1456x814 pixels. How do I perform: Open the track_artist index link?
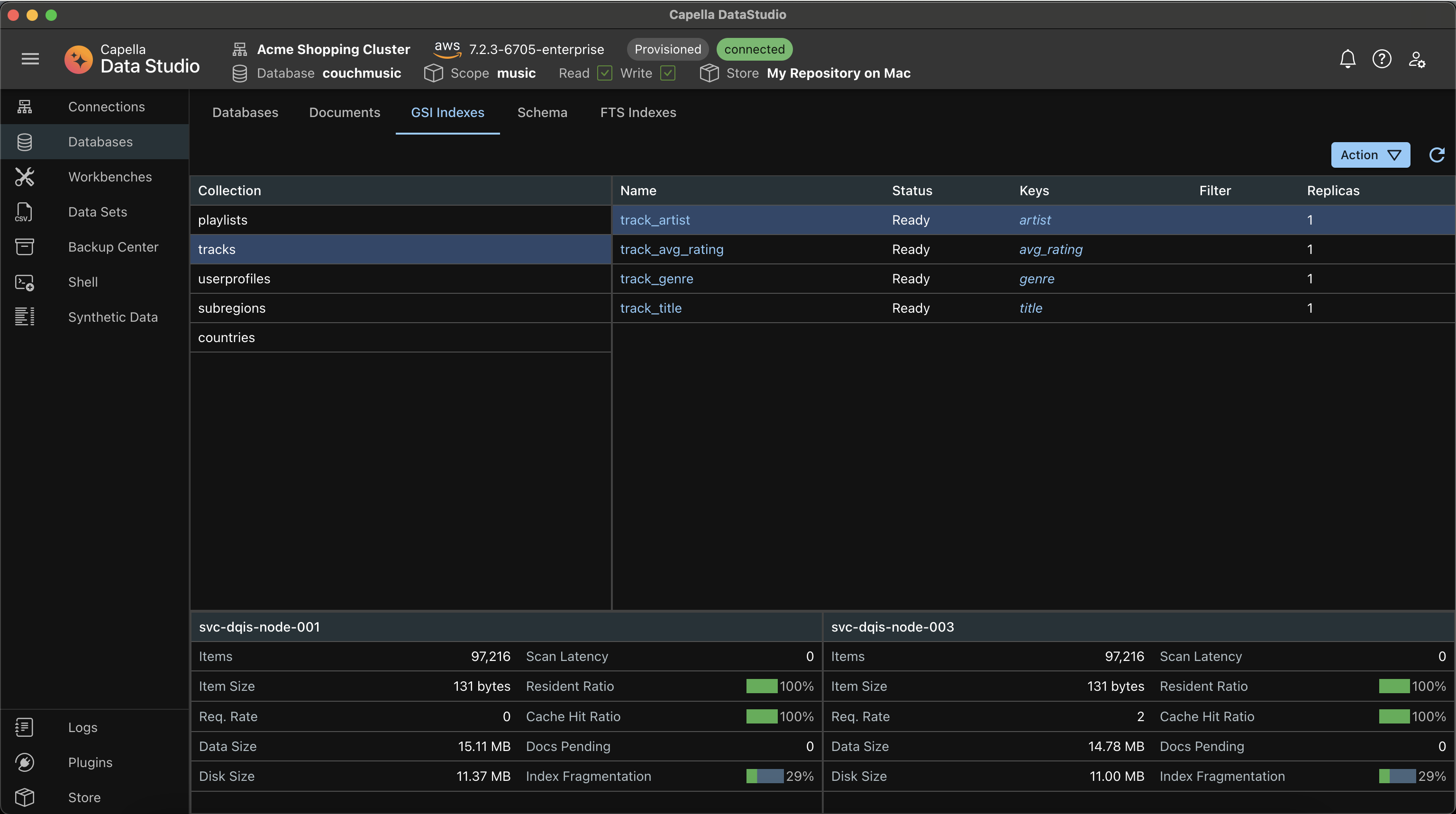tap(655, 220)
